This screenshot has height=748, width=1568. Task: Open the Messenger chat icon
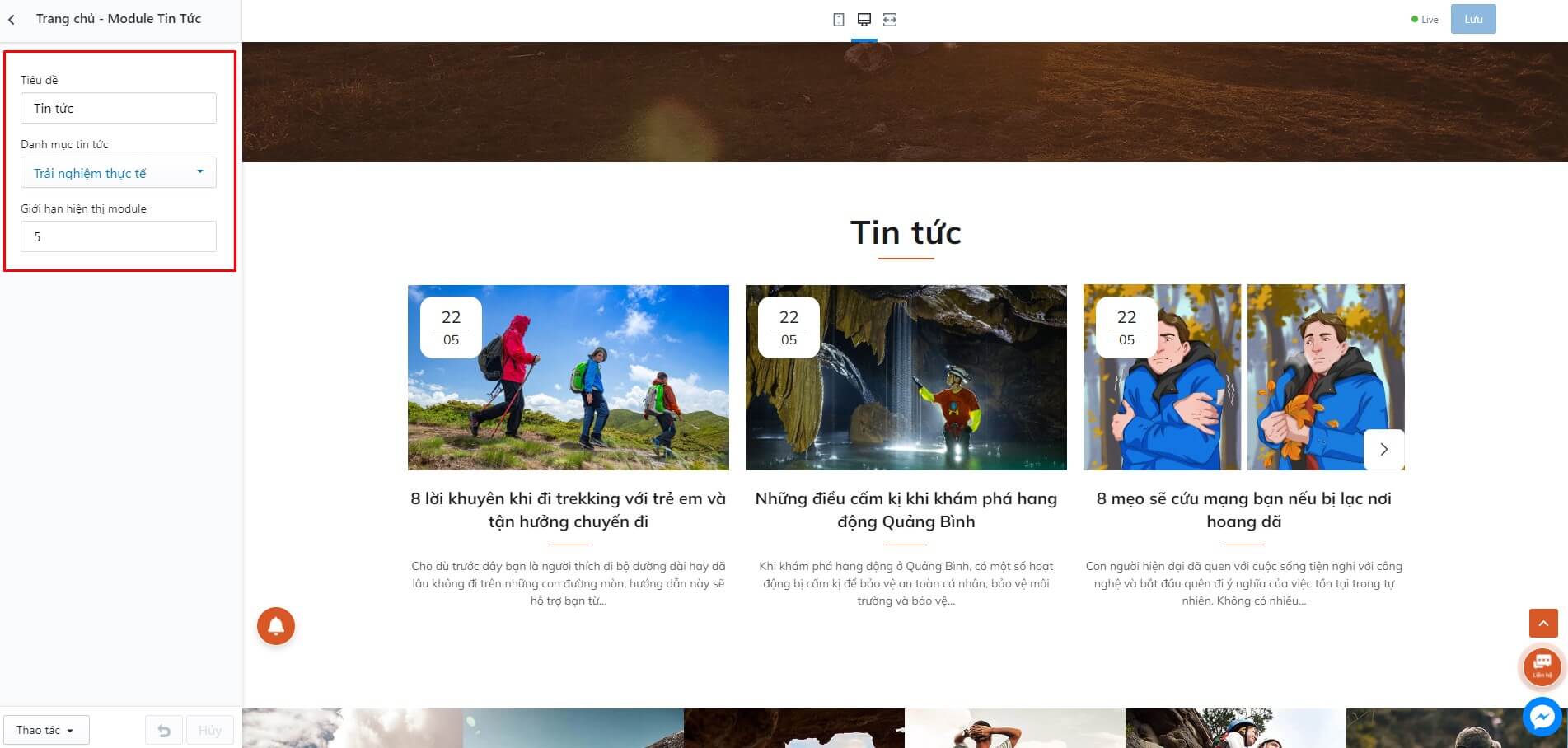(x=1542, y=718)
